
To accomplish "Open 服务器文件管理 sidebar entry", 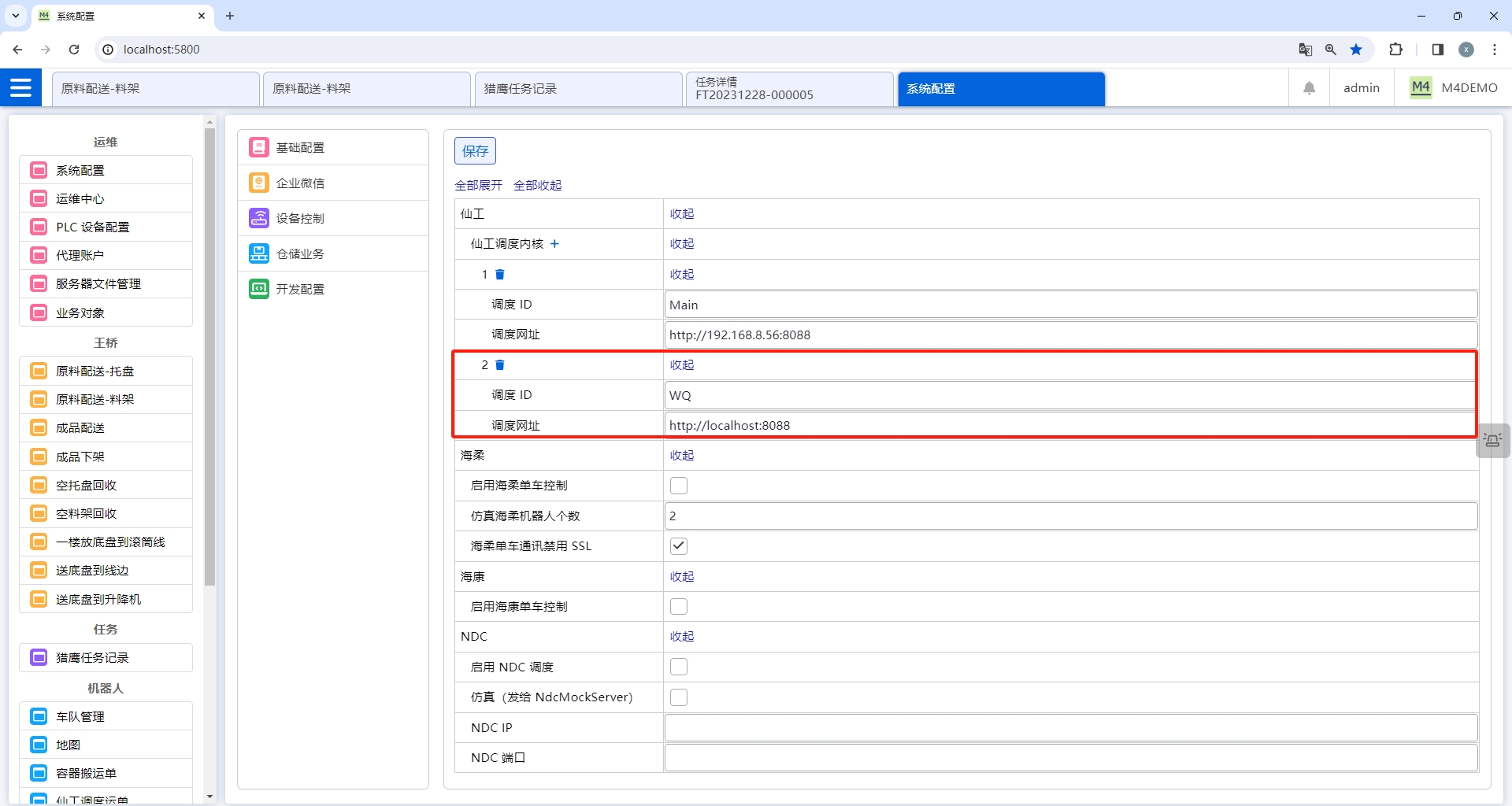I will 106,283.
